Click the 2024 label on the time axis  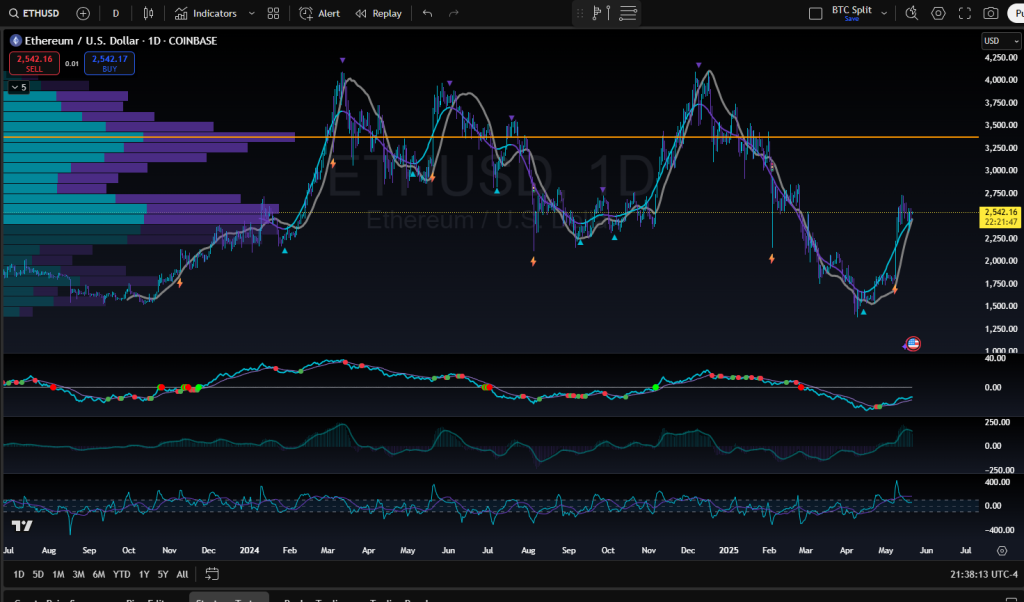[249, 550]
